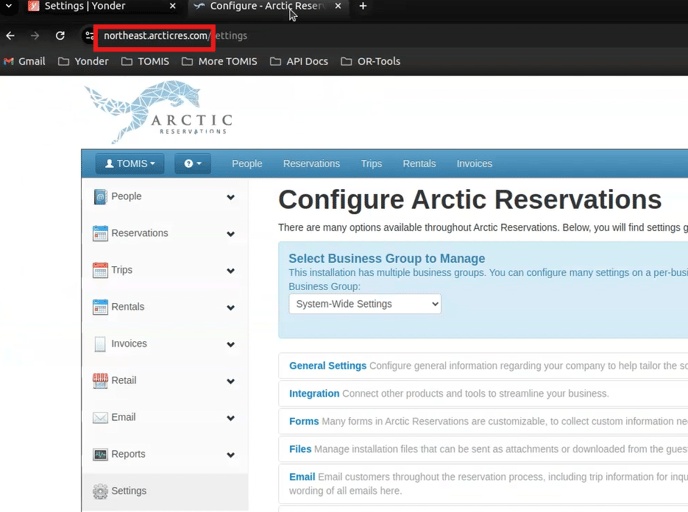The width and height of the screenshot is (688, 512).
Task: Open the Email settings link in list
Action: click(x=302, y=477)
